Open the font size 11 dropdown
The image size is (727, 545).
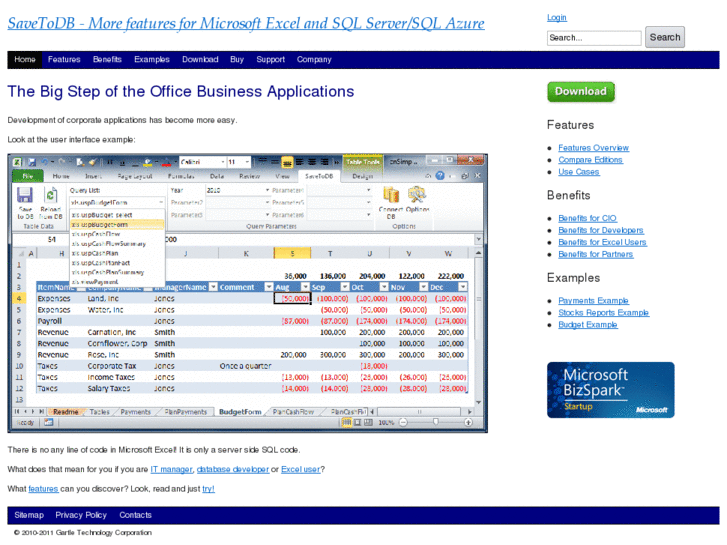pos(247,162)
